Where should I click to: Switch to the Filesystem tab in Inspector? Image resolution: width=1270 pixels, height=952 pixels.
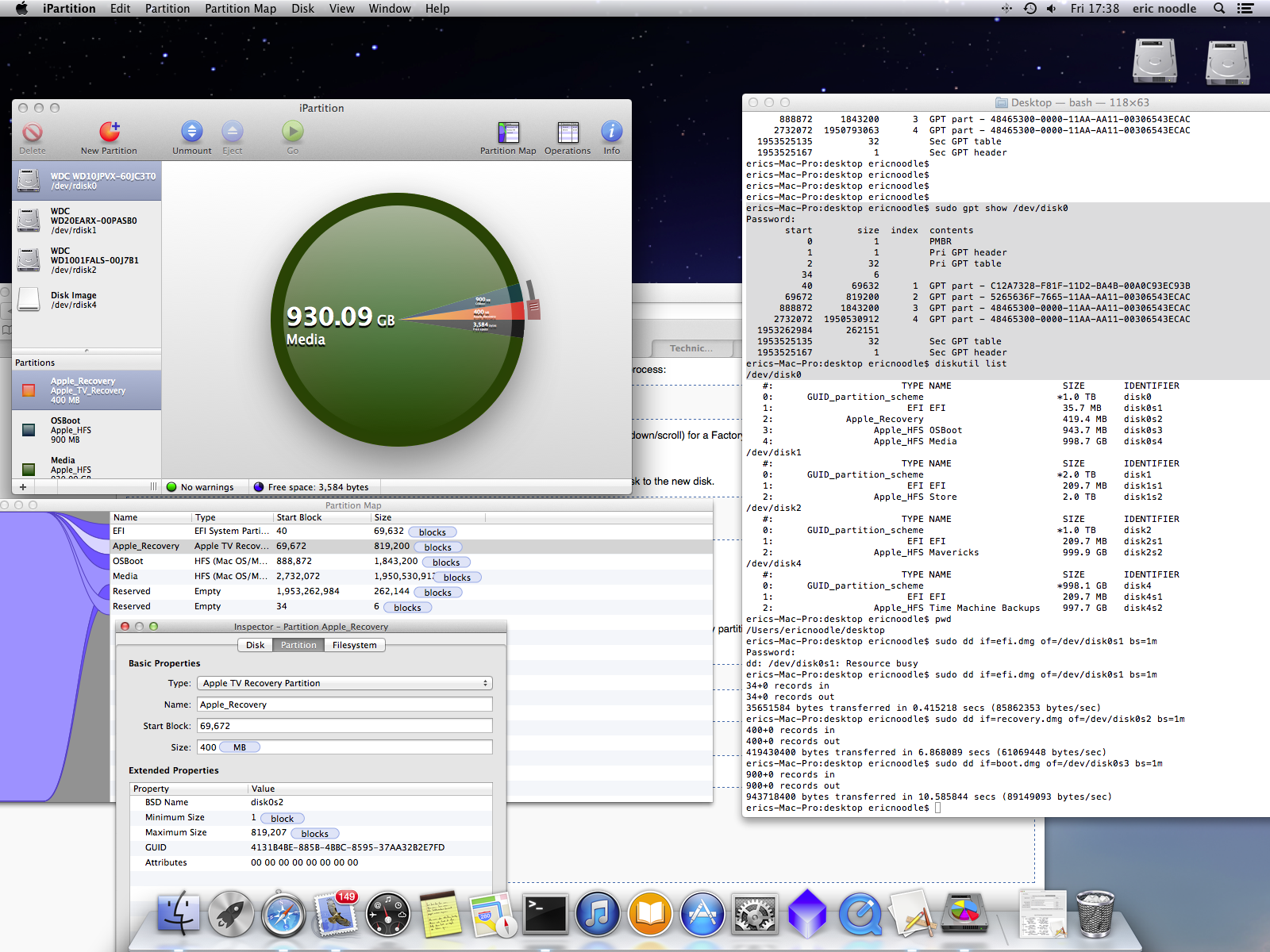[355, 645]
